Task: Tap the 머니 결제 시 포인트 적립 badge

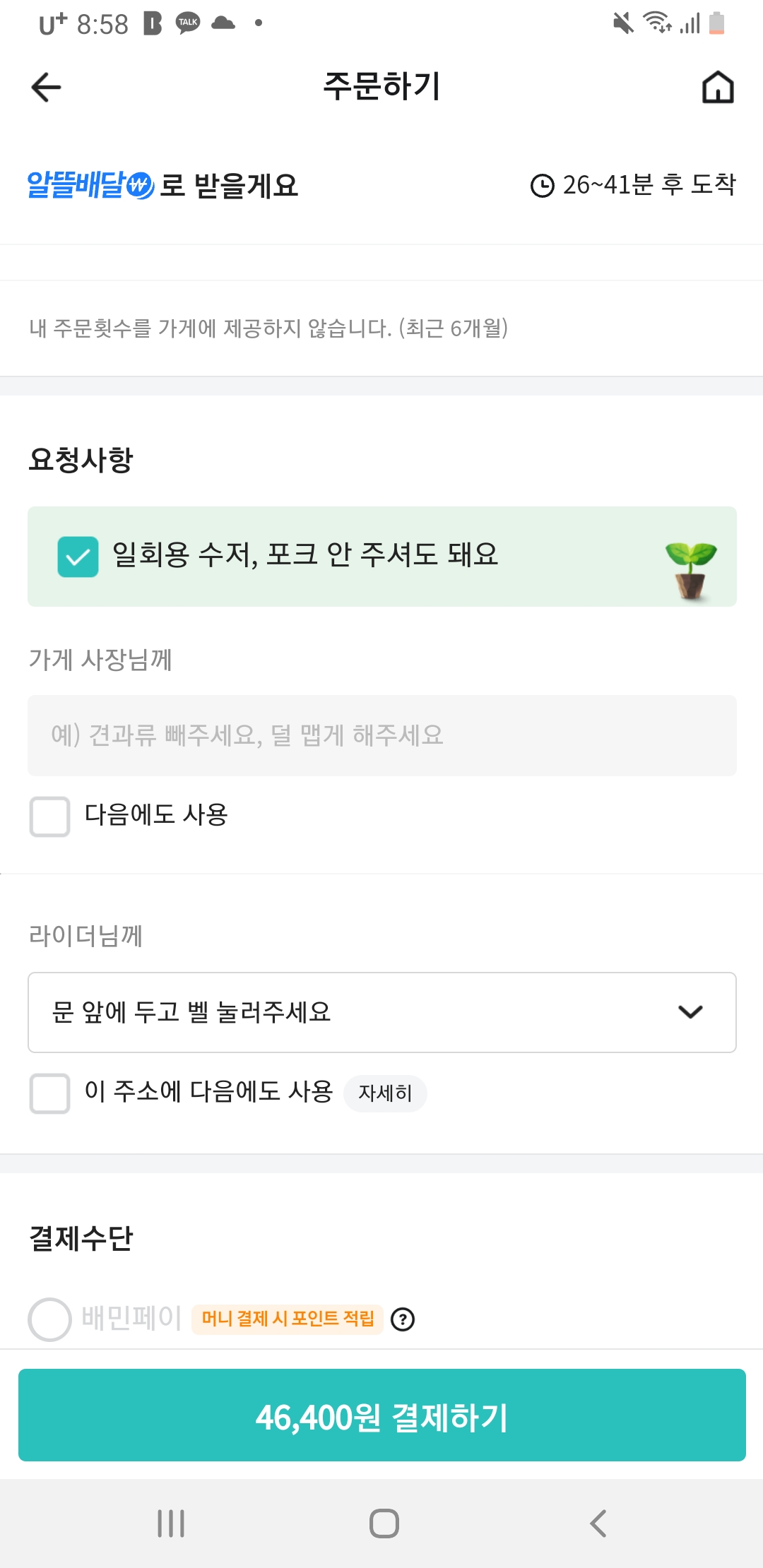Action: (288, 1319)
